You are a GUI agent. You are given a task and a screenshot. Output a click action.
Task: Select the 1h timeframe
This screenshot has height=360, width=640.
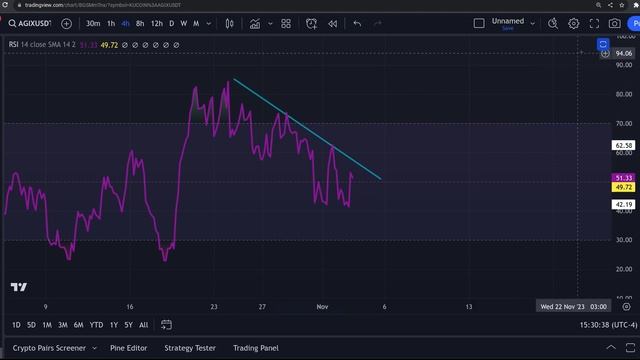click(x=111, y=24)
